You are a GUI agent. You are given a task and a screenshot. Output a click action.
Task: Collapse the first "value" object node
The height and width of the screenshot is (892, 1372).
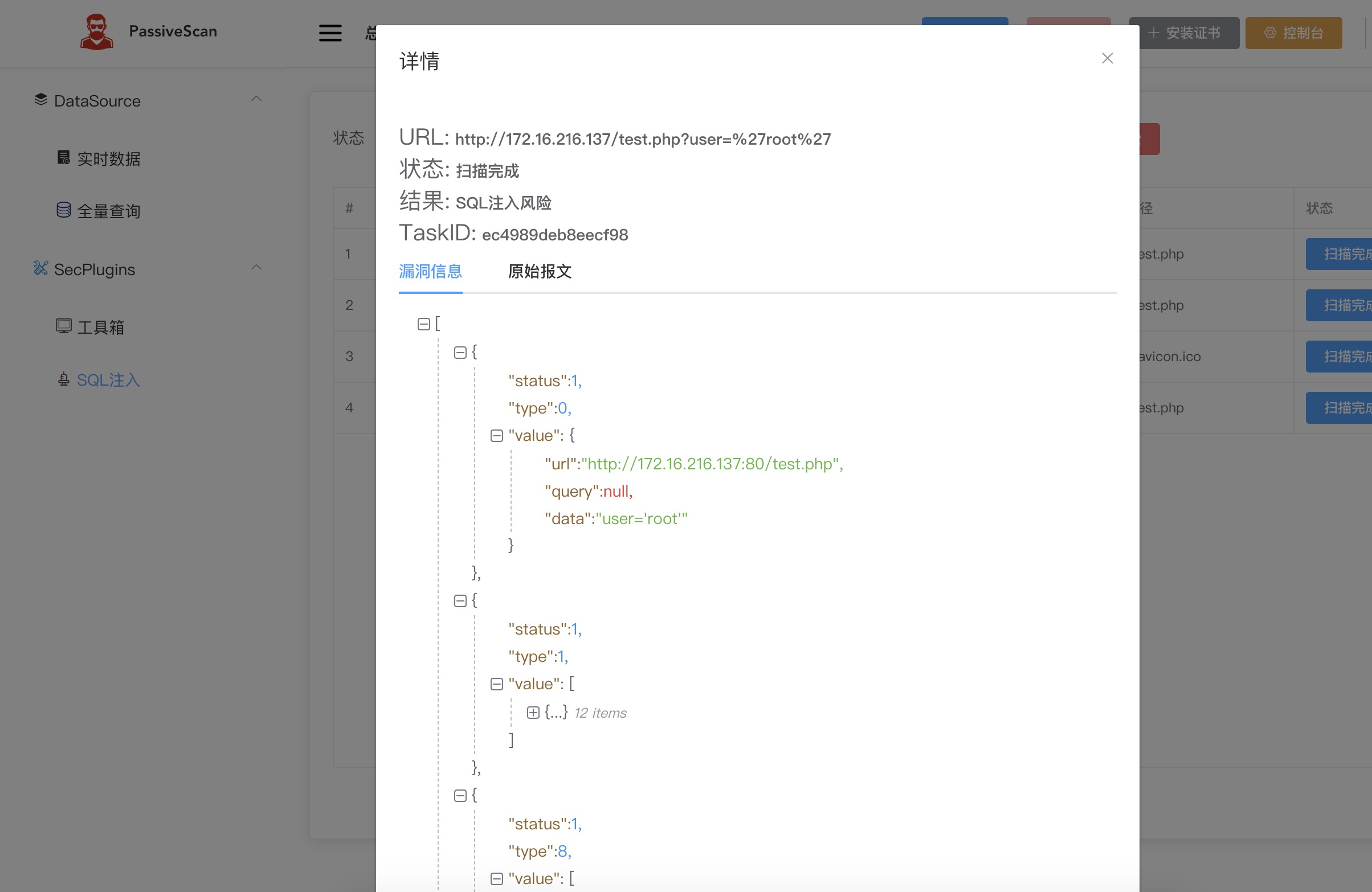click(496, 436)
